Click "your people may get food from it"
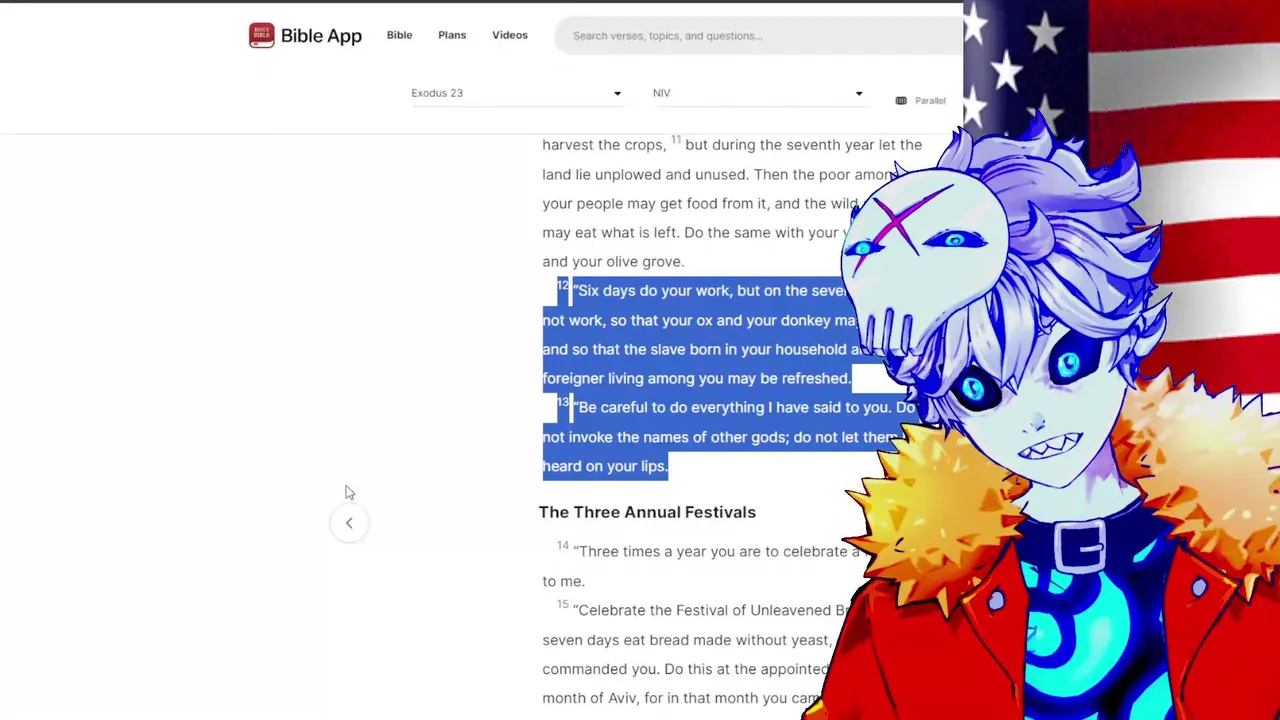The height and width of the screenshot is (720, 1280). 656,204
